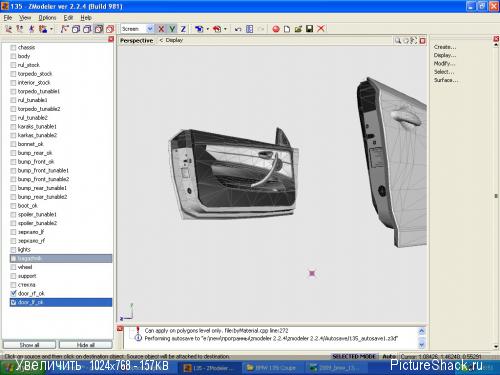The width and height of the screenshot is (500, 375).
Task: Click the viewport Display menu button
Action: pos(174,40)
